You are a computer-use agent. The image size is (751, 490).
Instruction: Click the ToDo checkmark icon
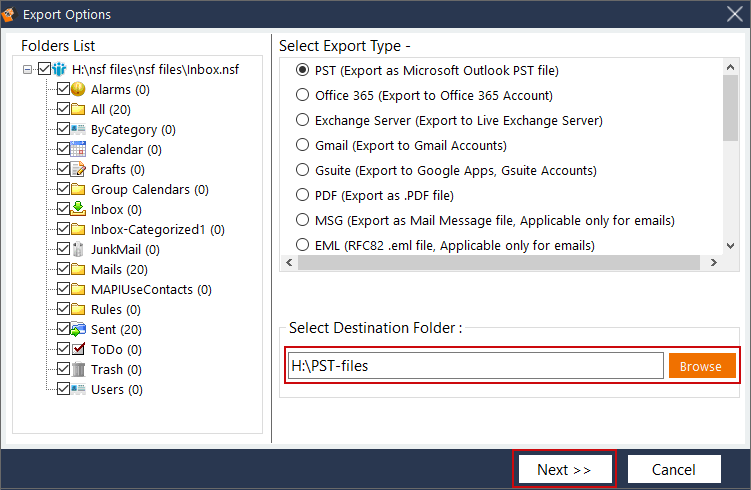coord(79,350)
